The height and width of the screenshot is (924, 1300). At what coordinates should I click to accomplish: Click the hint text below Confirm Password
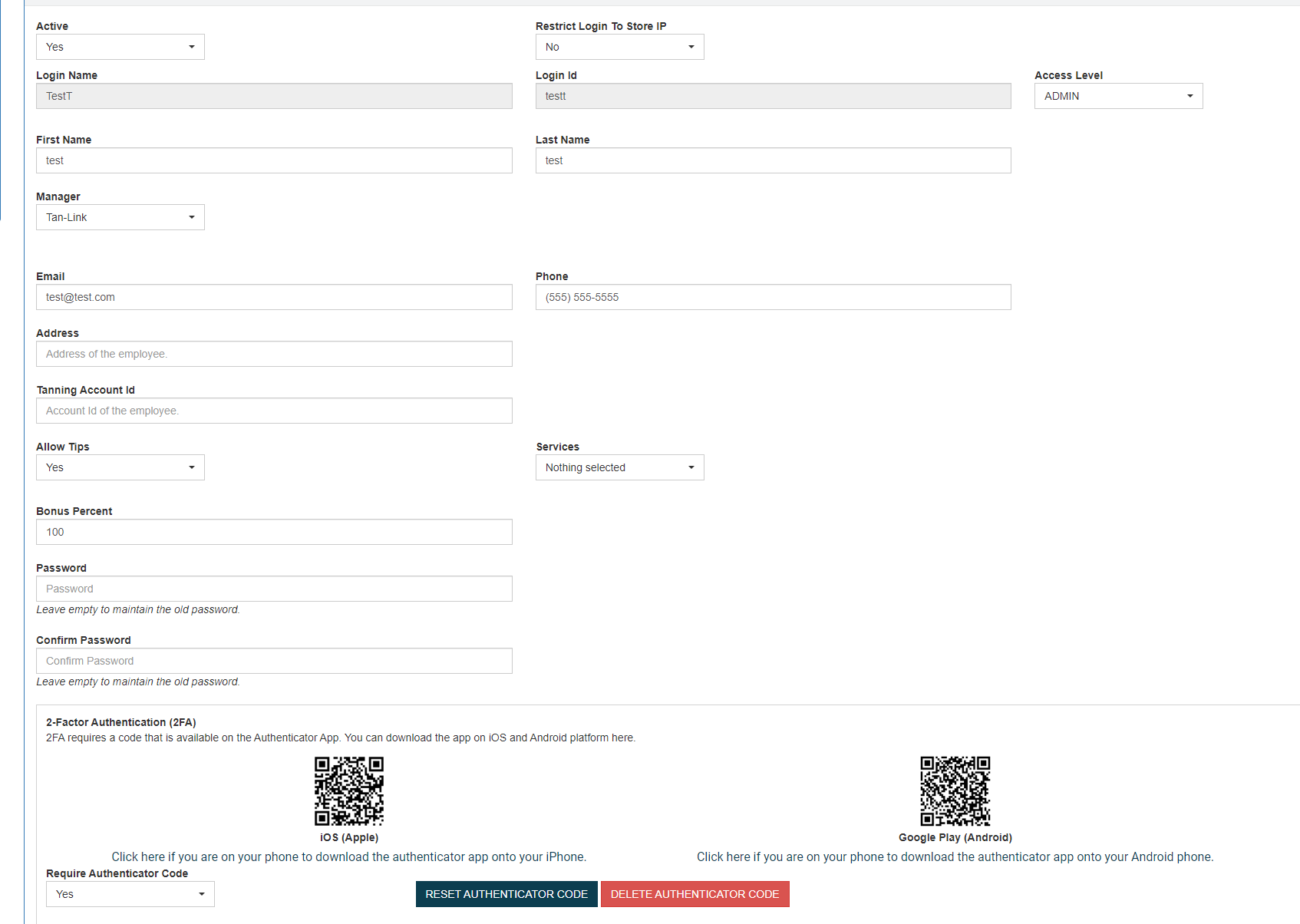pyautogui.click(x=138, y=681)
